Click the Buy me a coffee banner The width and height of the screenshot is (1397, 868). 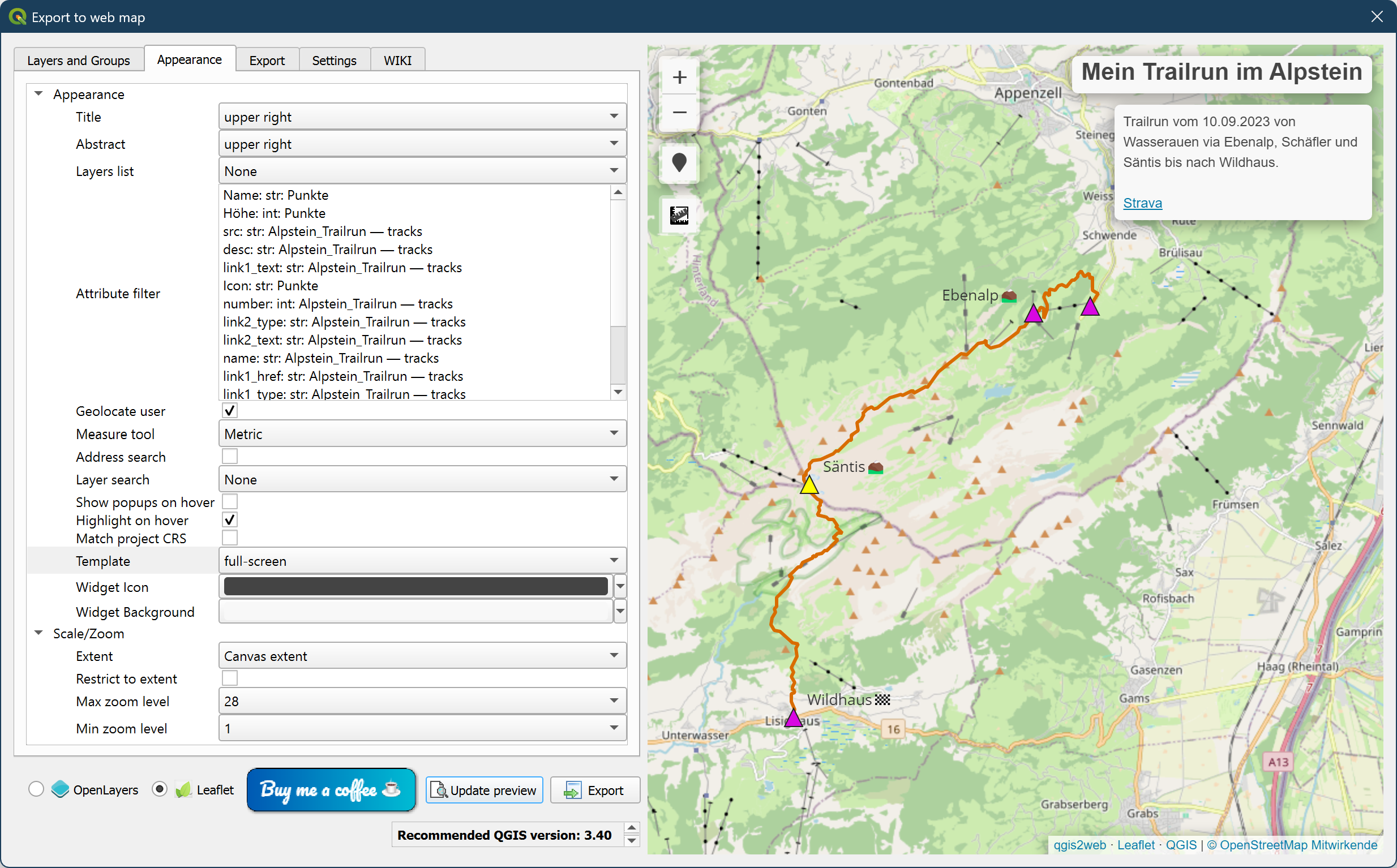331,790
